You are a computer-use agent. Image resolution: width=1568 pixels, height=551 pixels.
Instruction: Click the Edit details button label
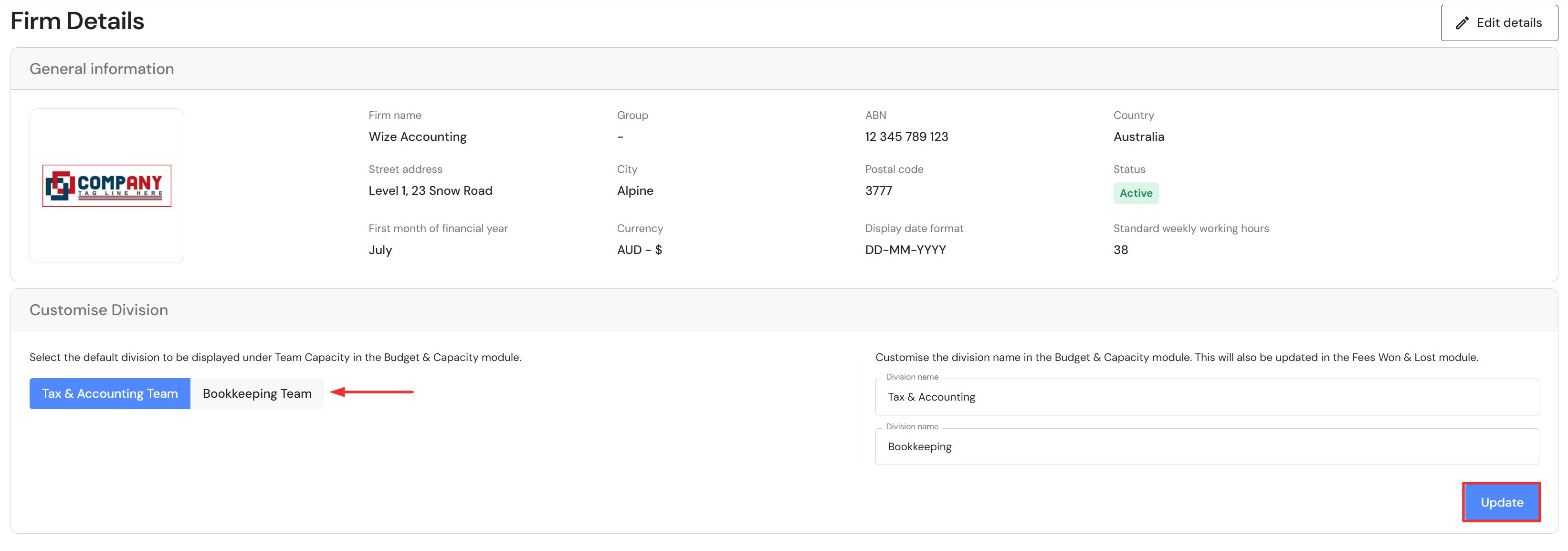click(1508, 23)
